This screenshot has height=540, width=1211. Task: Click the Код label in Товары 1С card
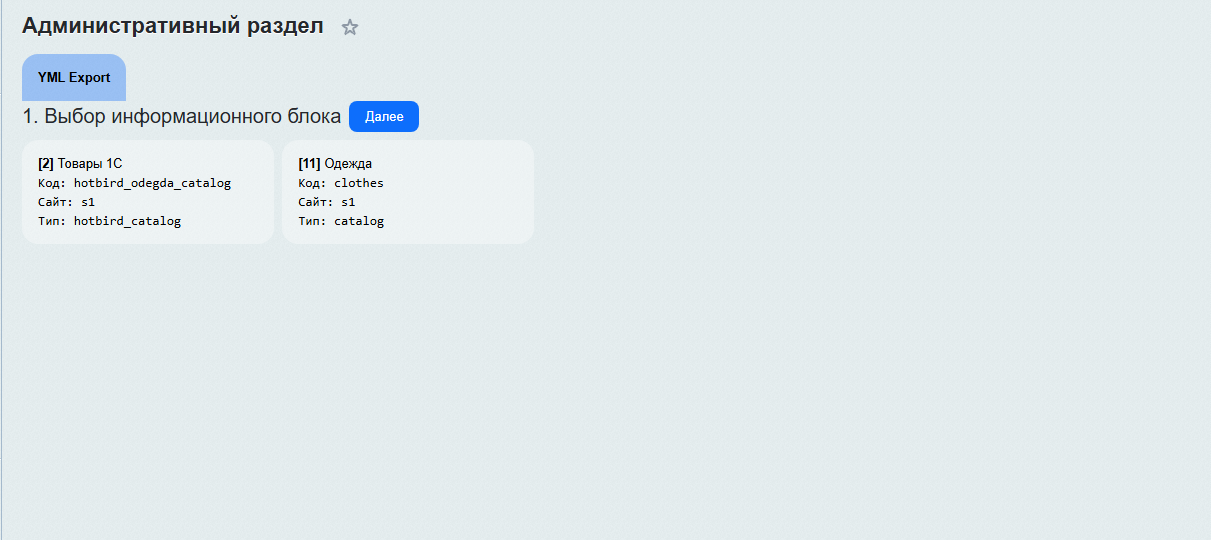coord(49,183)
